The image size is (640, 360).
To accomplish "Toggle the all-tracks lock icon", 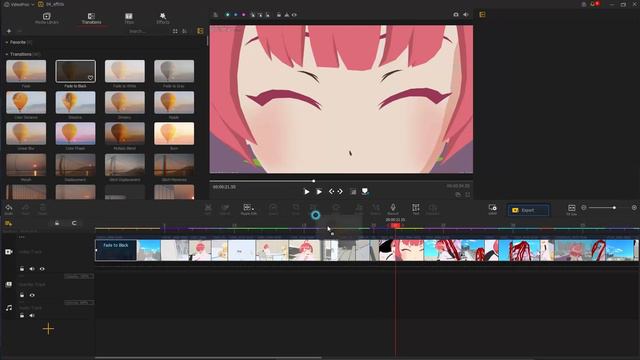I will click(x=57, y=223).
